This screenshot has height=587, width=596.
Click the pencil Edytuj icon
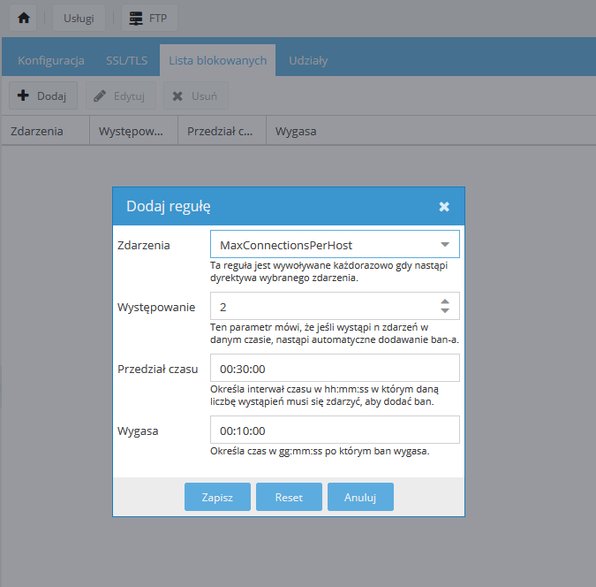(x=100, y=96)
